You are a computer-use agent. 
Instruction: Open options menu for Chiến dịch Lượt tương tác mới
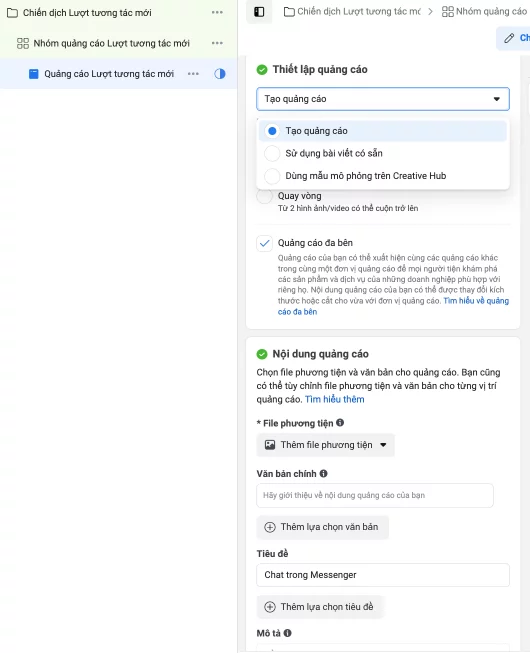[217, 12]
